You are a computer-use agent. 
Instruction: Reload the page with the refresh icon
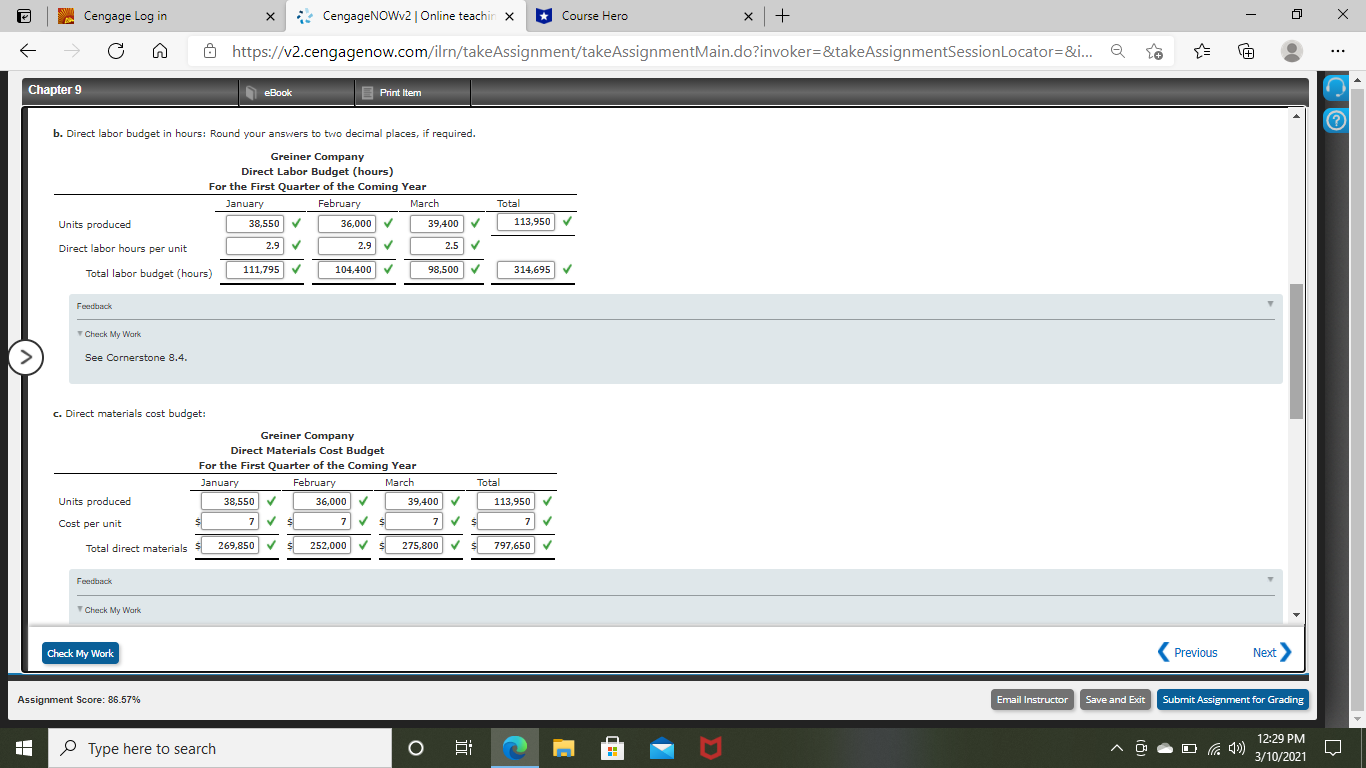click(115, 51)
